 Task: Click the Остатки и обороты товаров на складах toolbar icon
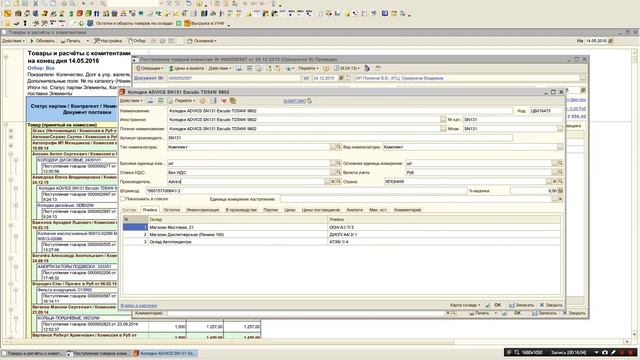point(90,24)
